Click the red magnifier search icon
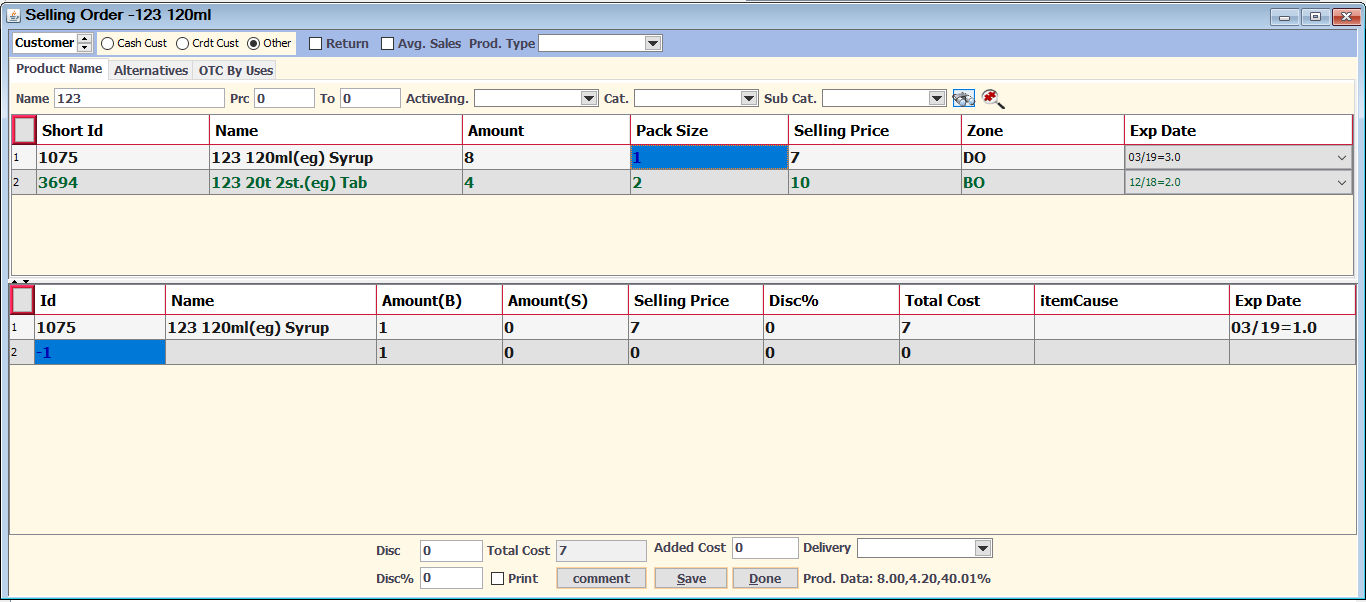The width and height of the screenshot is (1366, 602). click(992, 98)
